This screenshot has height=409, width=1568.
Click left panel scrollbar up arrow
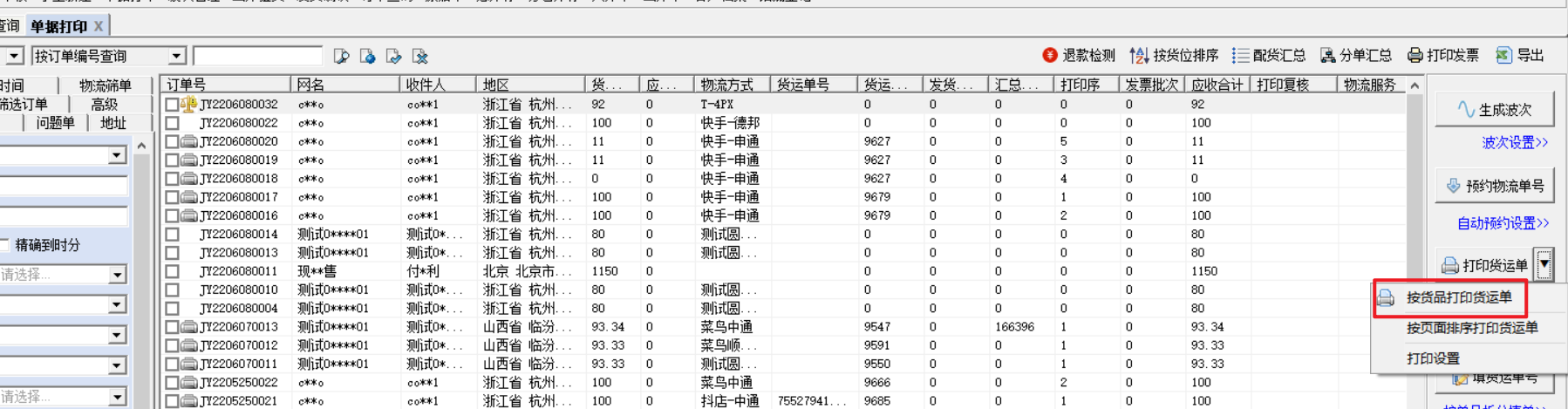pyautogui.click(x=141, y=147)
